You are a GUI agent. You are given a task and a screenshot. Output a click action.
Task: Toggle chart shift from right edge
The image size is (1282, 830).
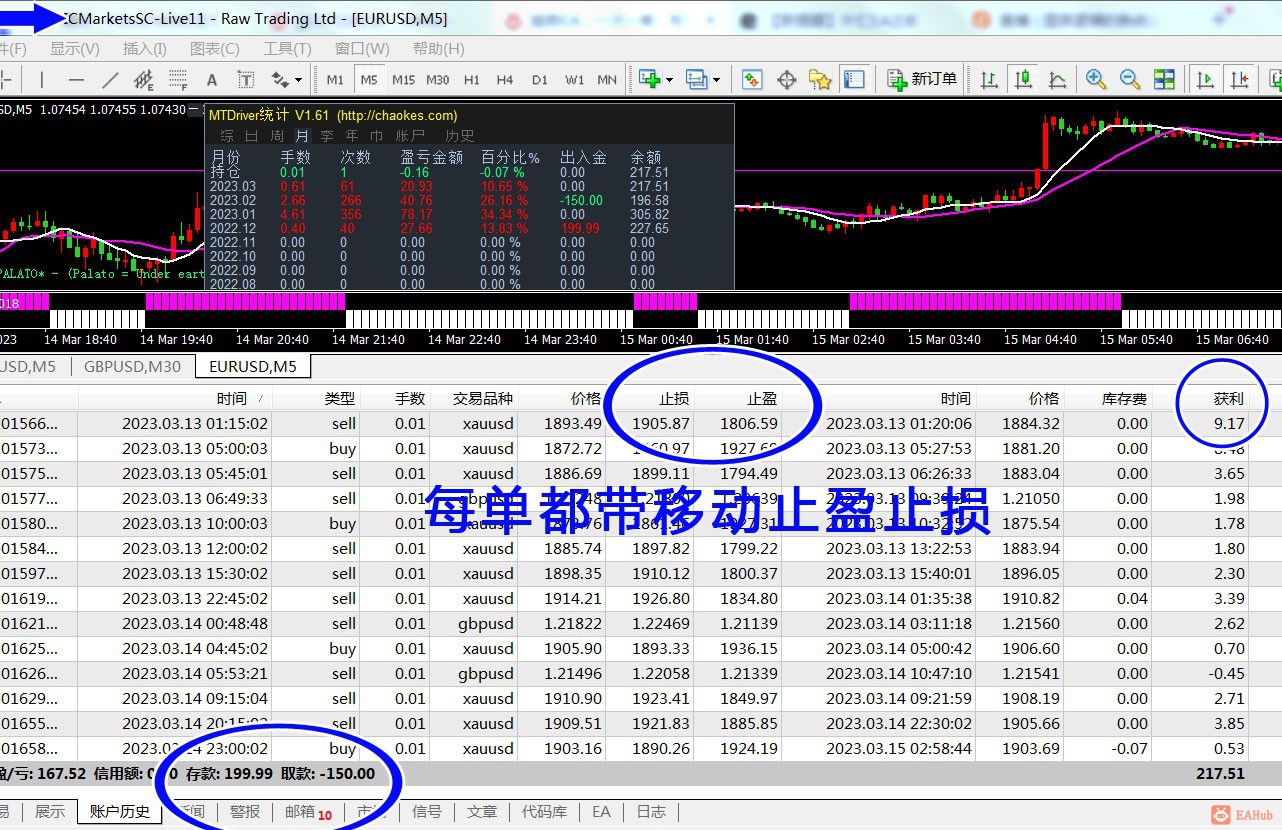coord(1240,80)
